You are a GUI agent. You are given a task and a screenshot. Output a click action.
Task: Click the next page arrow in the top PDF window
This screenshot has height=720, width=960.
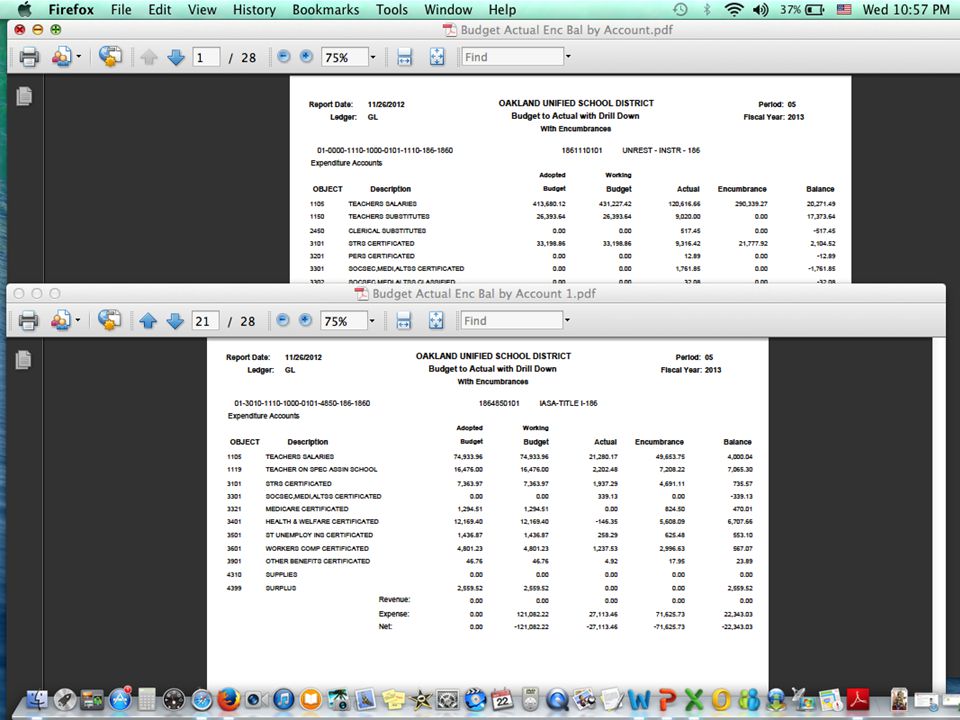click(176, 58)
